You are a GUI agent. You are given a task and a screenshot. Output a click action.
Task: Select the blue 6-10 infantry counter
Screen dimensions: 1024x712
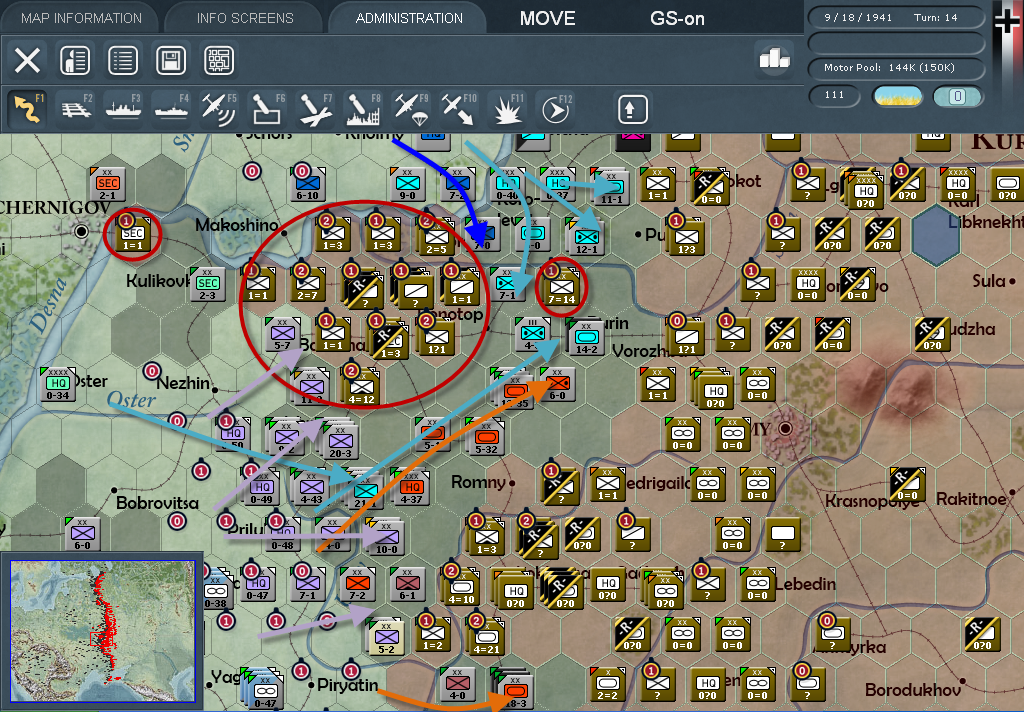pyautogui.click(x=308, y=185)
